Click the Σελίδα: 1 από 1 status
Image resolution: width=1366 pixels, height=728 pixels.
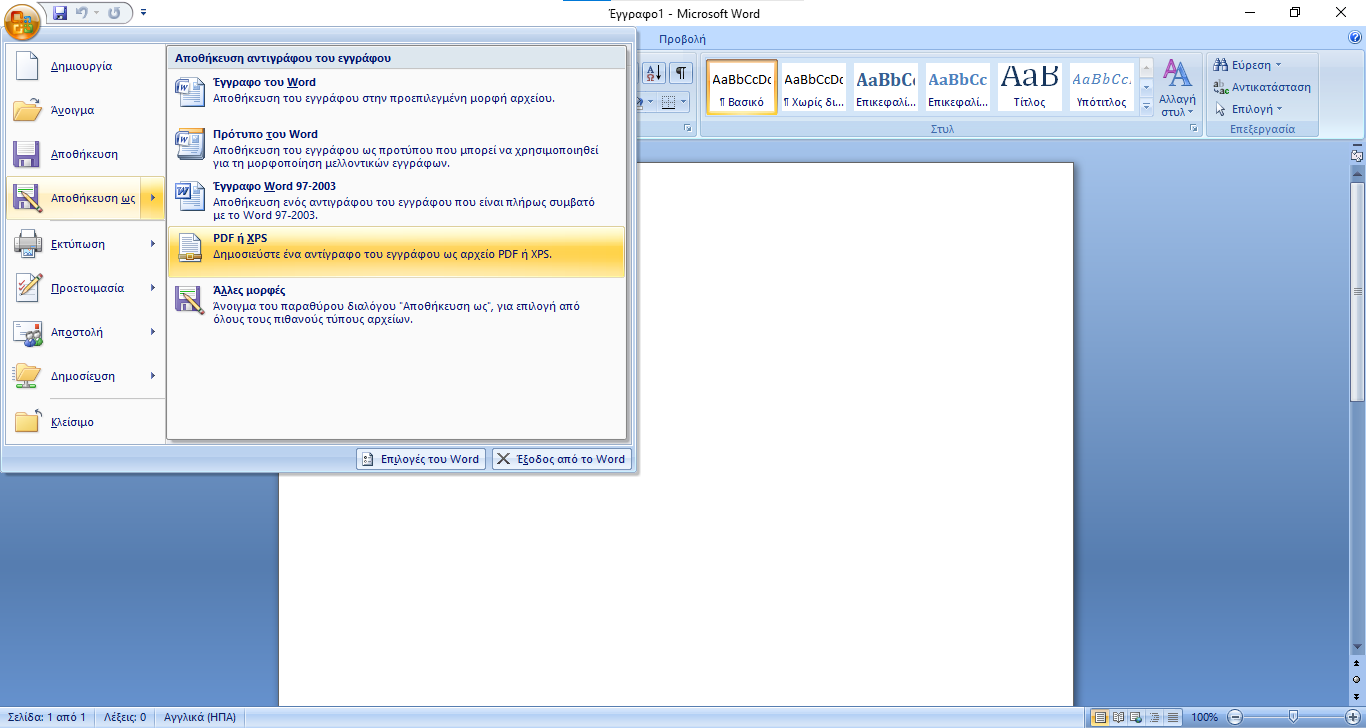48,717
